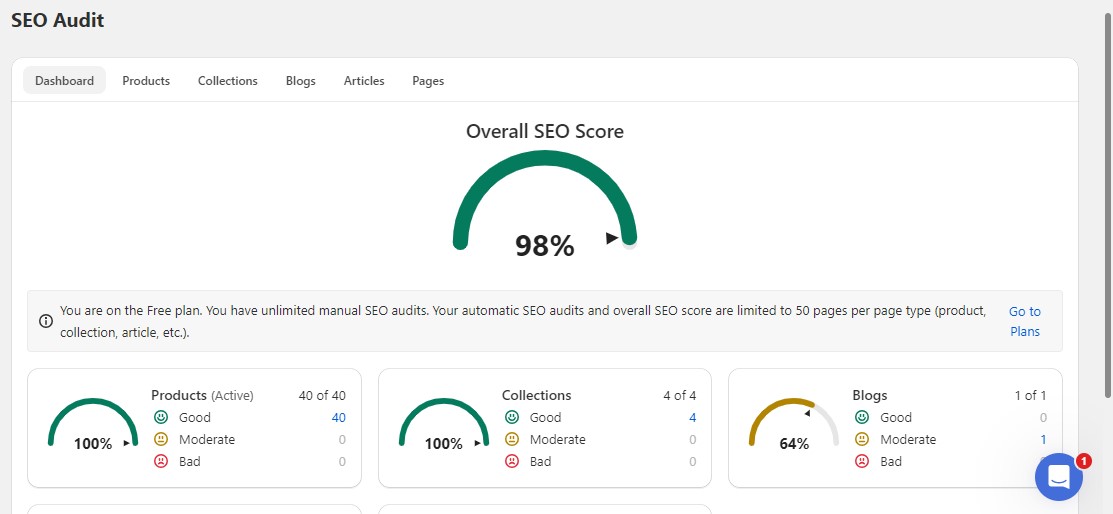1113x514 pixels.
Task: Click the Collections 100% score gauge
Action: [x=444, y=424]
